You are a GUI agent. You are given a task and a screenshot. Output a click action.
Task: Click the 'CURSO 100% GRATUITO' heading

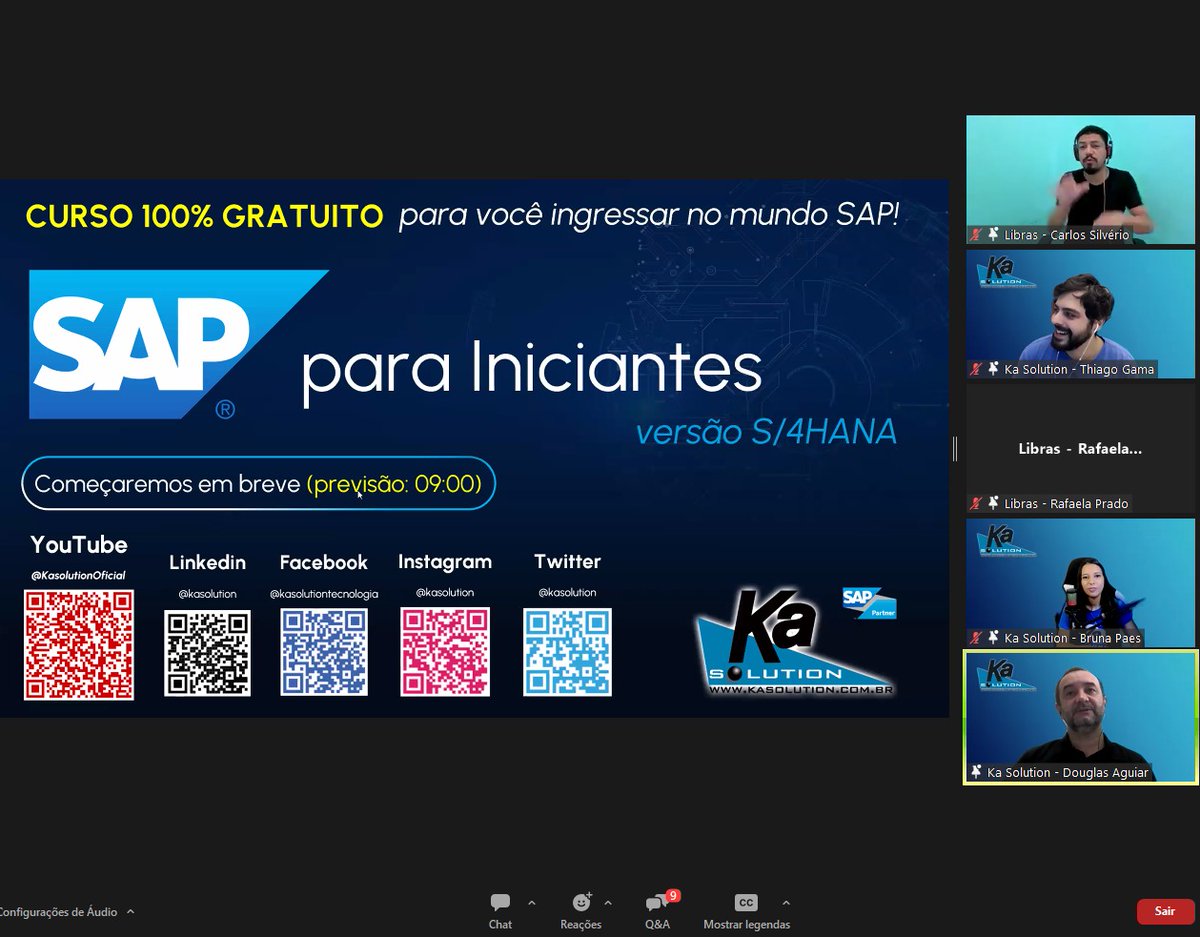point(204,216)
